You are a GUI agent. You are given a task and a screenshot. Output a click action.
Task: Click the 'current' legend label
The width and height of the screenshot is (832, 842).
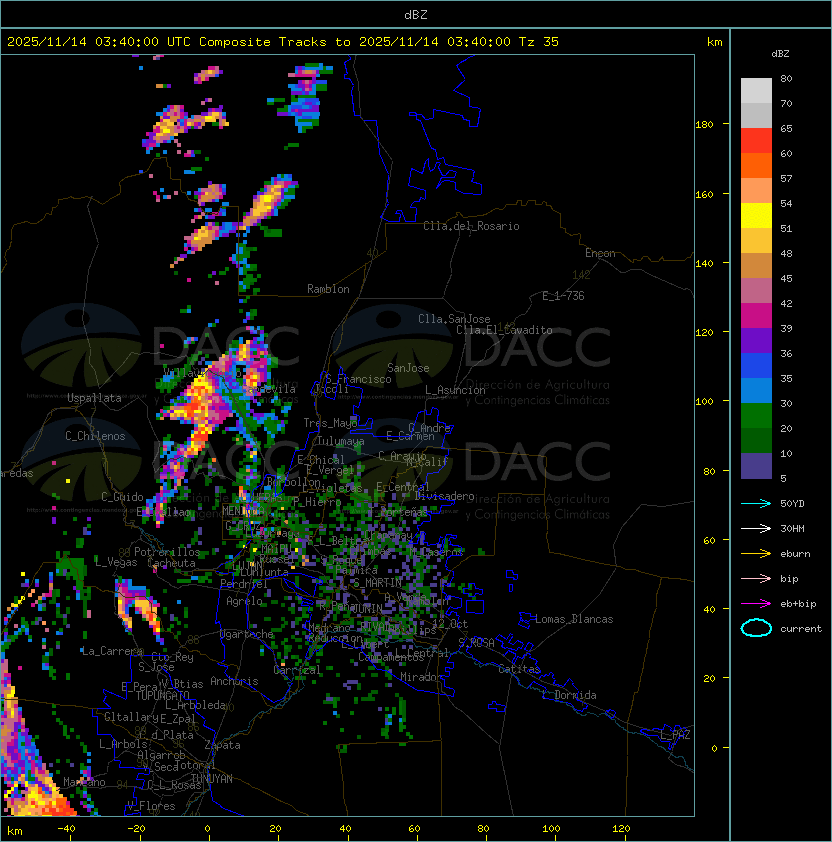coord(801,629)
